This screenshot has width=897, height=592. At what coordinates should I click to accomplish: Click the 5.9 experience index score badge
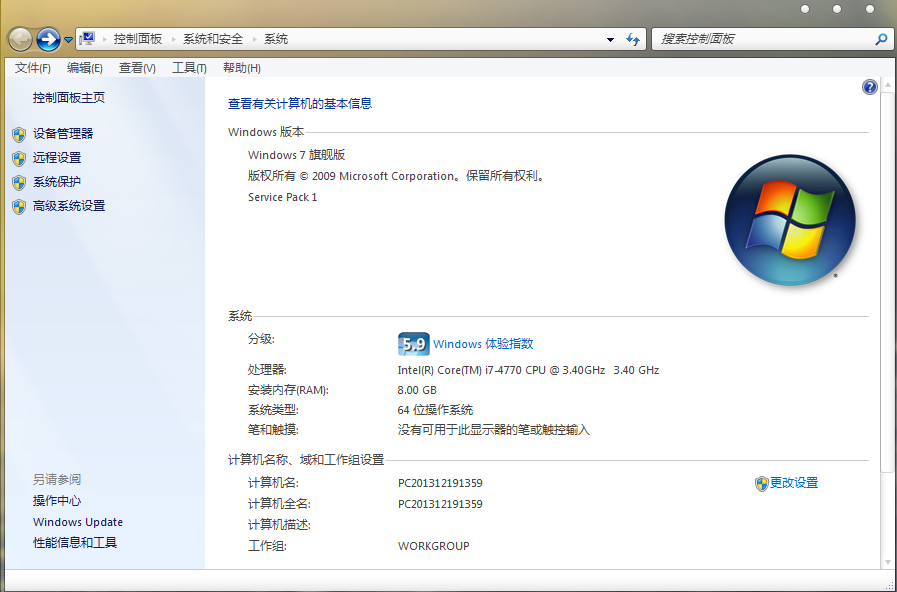pos(414,344)
